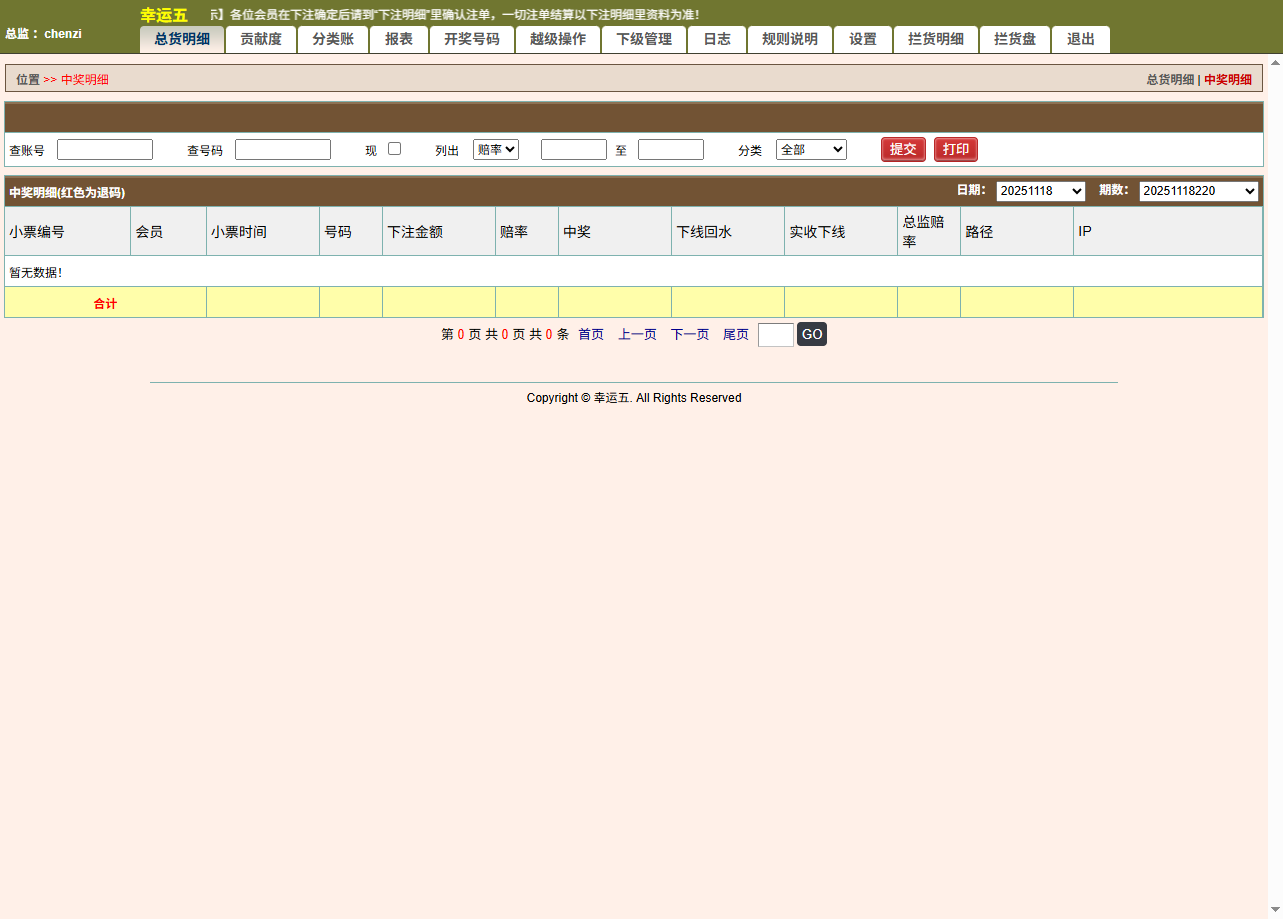Open the 总货明细 link in breadcrumb bar

coord(1170,80)
